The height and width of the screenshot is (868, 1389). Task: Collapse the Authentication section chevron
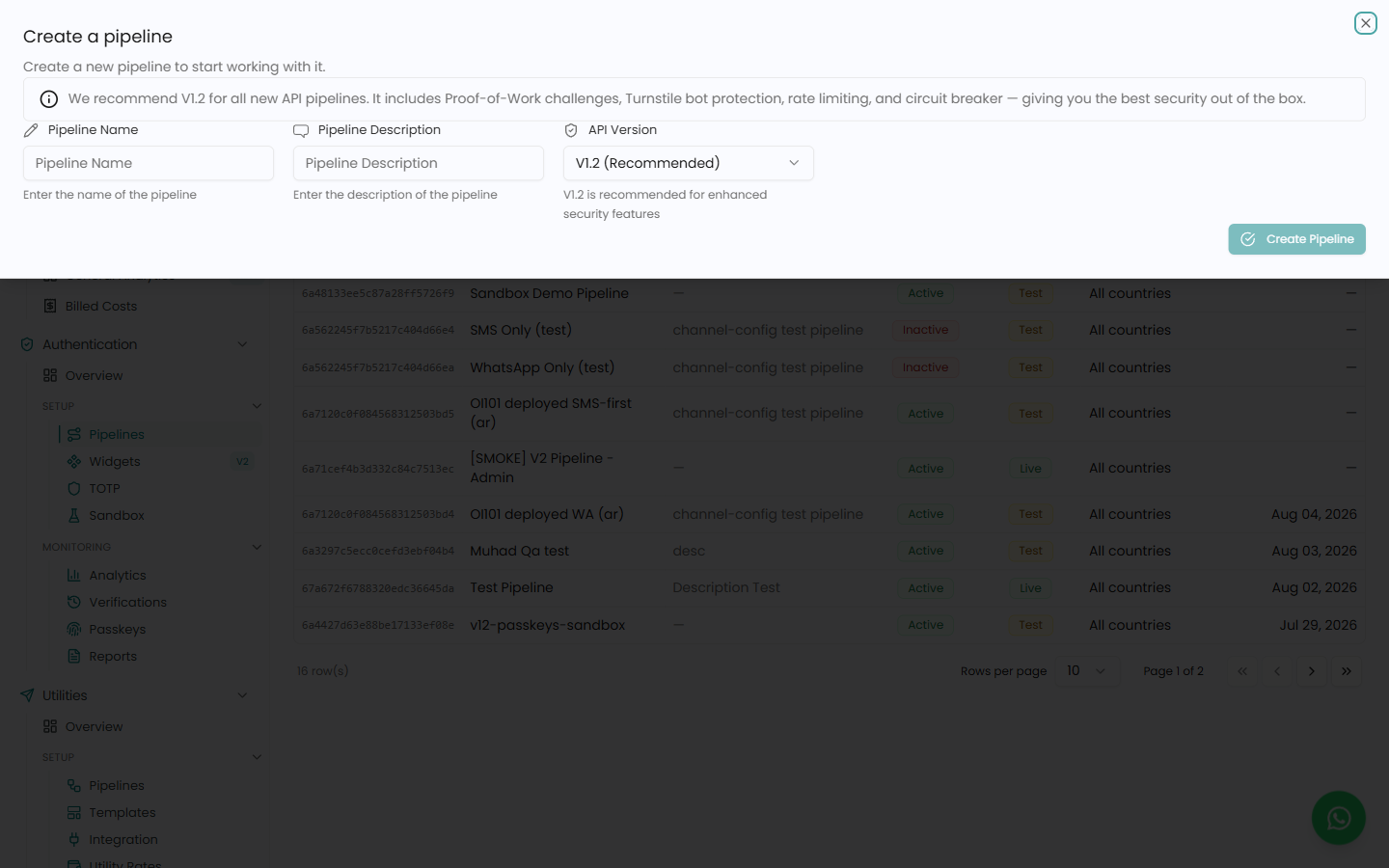click(x=242, y=344)
